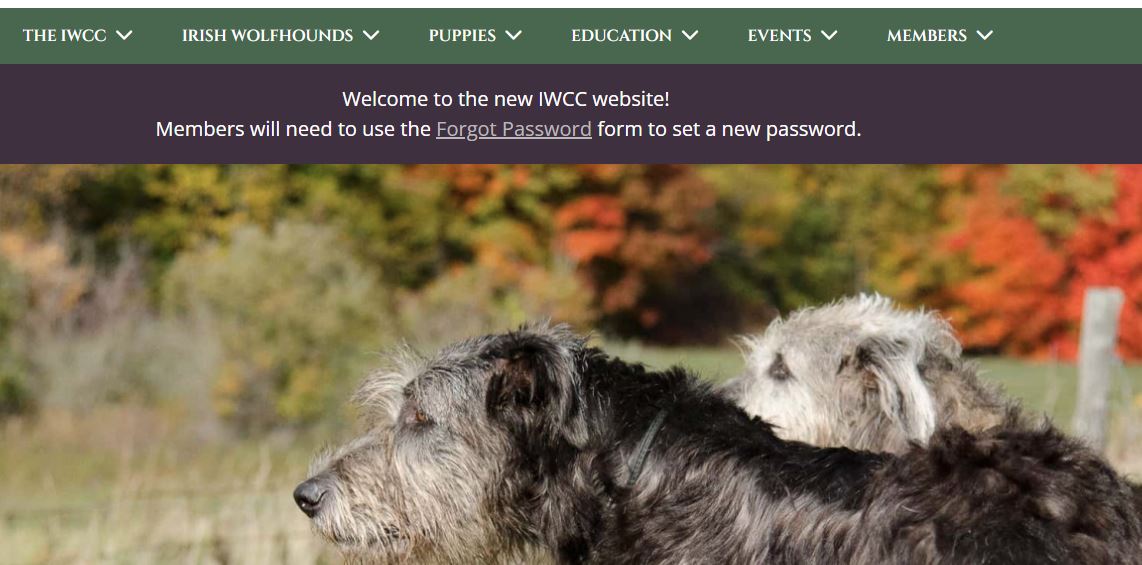Viewport: 1142px width, 565px height.
Task: Click the chevron next to EVENTS
Action: pyautogui.click(x=829, y=36)
